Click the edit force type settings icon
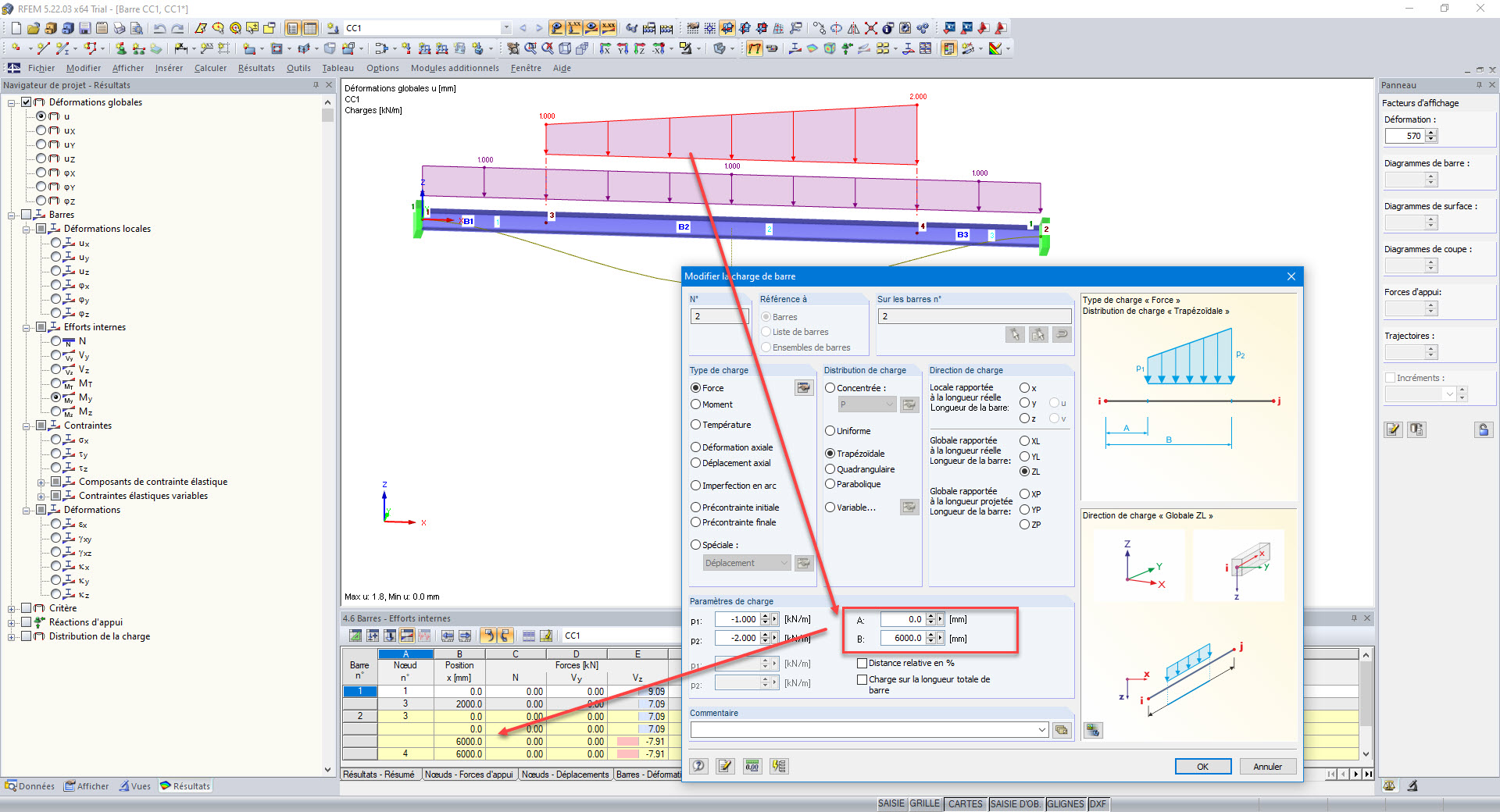This screenshot has width=1500, height=812. [803, 388]
